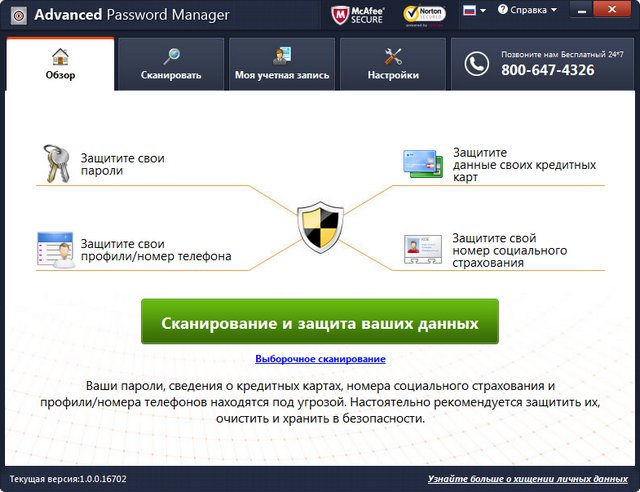Follow the link about хищении личных данных

click(x=527, y=480)
